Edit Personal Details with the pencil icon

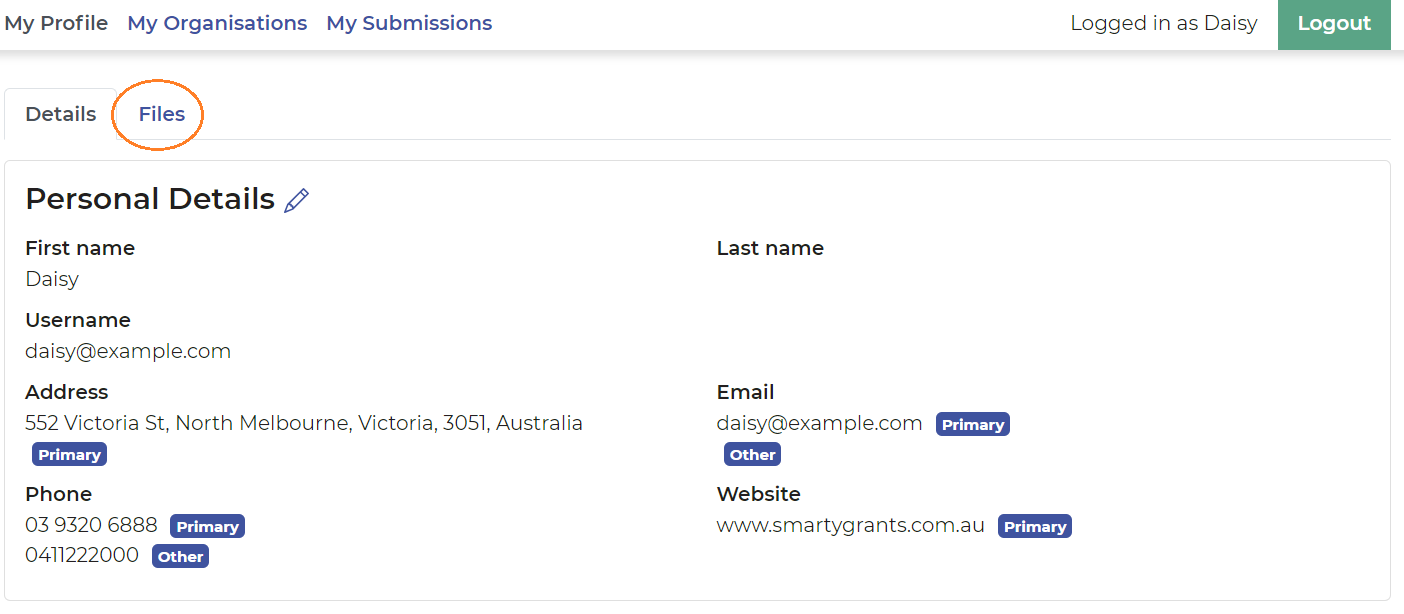coord(296,200)
